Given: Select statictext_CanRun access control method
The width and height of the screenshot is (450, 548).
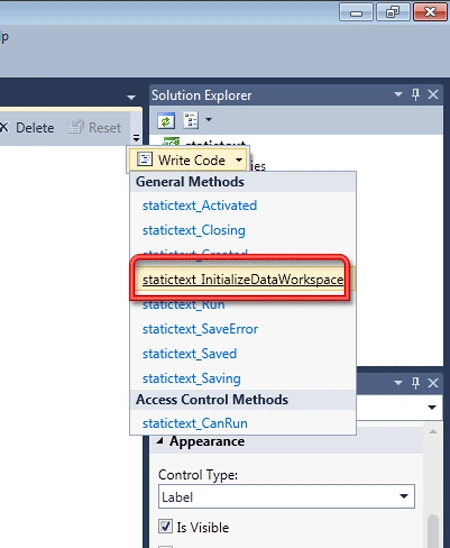Looking at the screenshot, I should point(195,424).
